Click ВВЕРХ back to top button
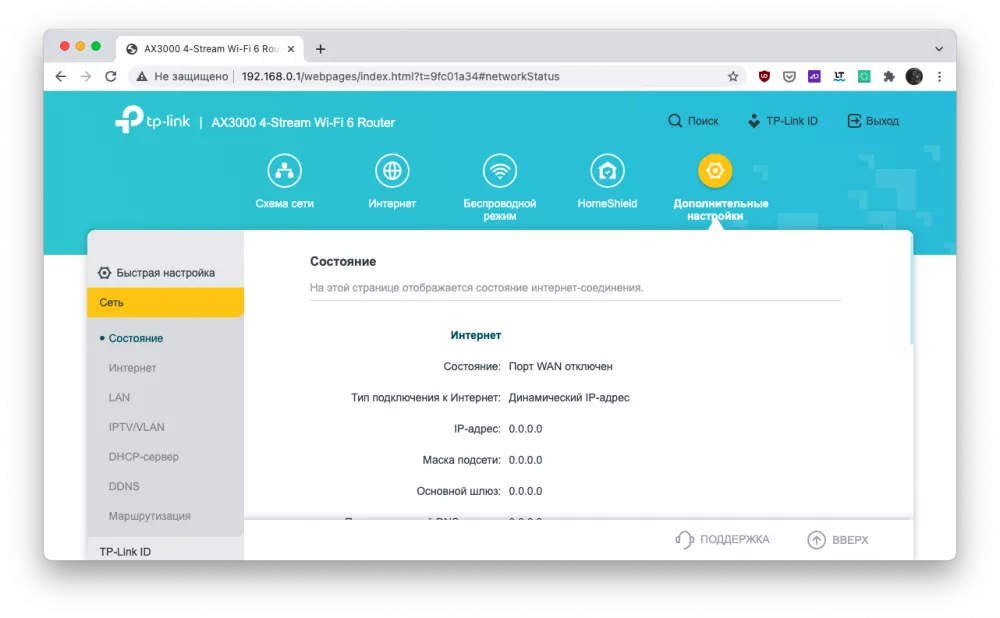Viewport: 1000px width, 618px height. (x=837, y=540)
